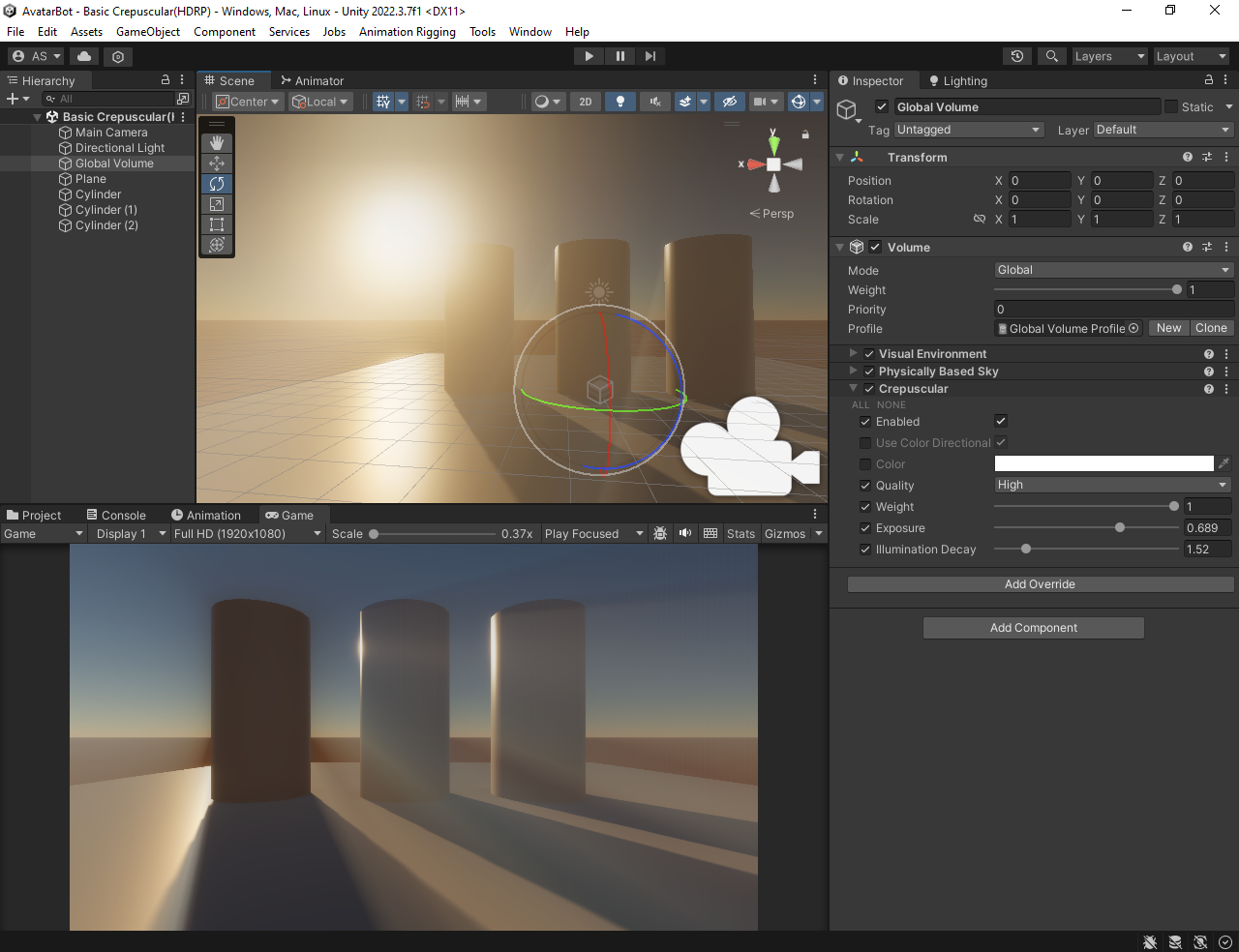1239x952 pixels.
Task: Toggle scene lighting in the Scene view
Action: 619,102
